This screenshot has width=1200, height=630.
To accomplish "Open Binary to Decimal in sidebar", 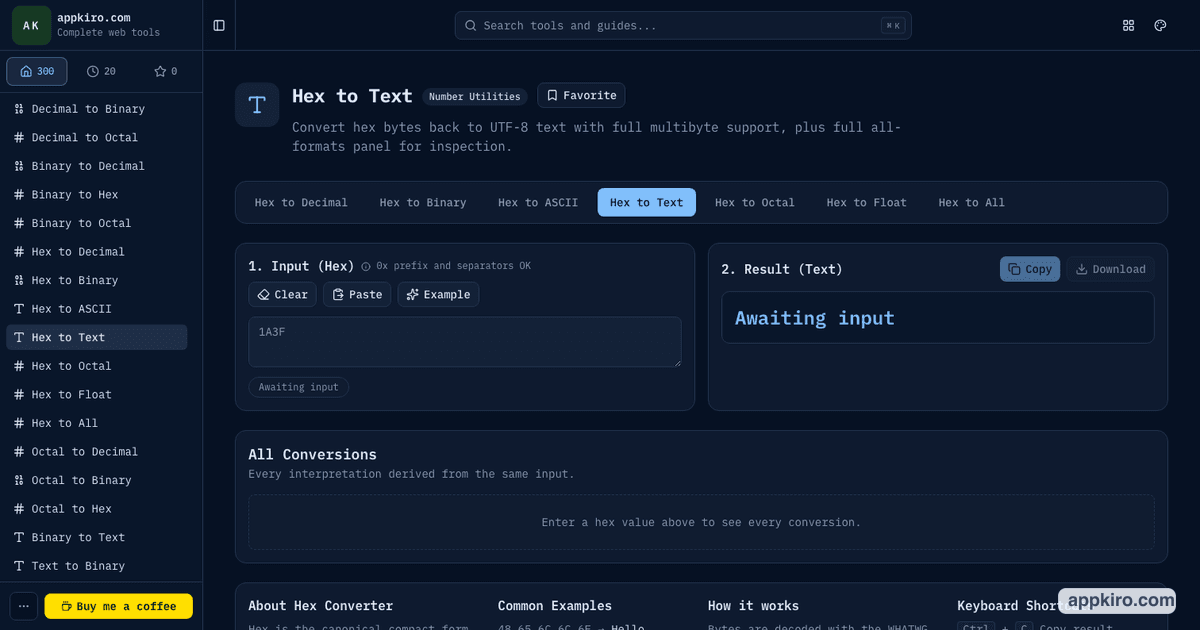I will [x=97, y=166].
